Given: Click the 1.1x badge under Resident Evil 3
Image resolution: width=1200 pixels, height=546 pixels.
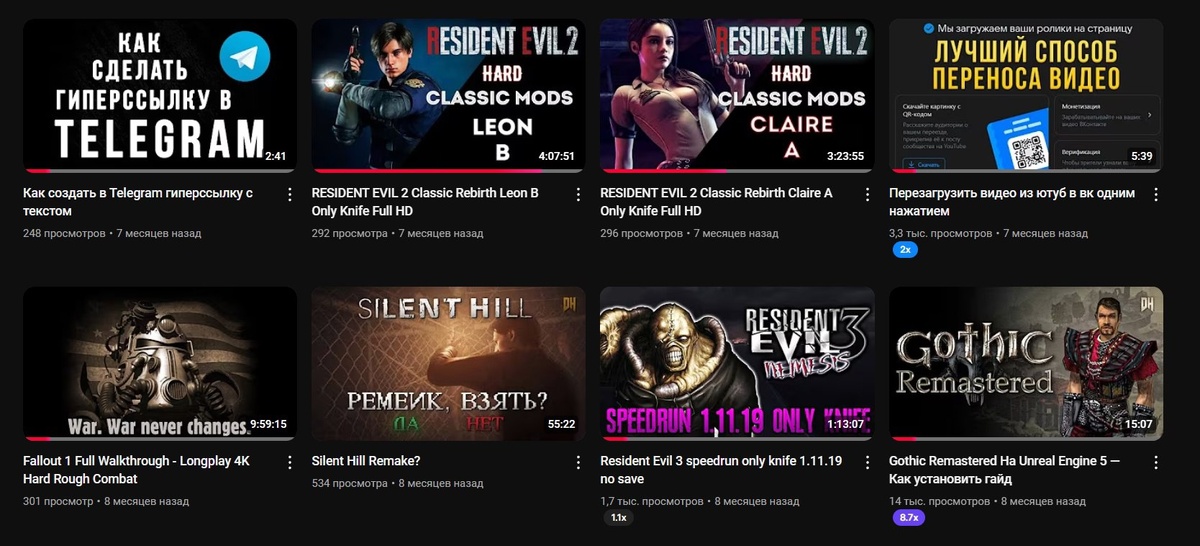Looking at the screenshot, I should 618,517.
